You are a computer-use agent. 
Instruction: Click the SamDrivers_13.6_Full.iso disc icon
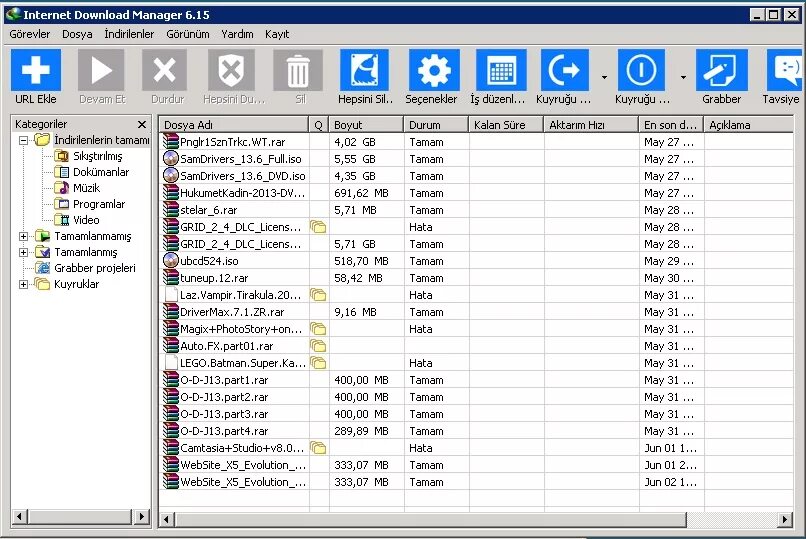(x=171, y=159)
